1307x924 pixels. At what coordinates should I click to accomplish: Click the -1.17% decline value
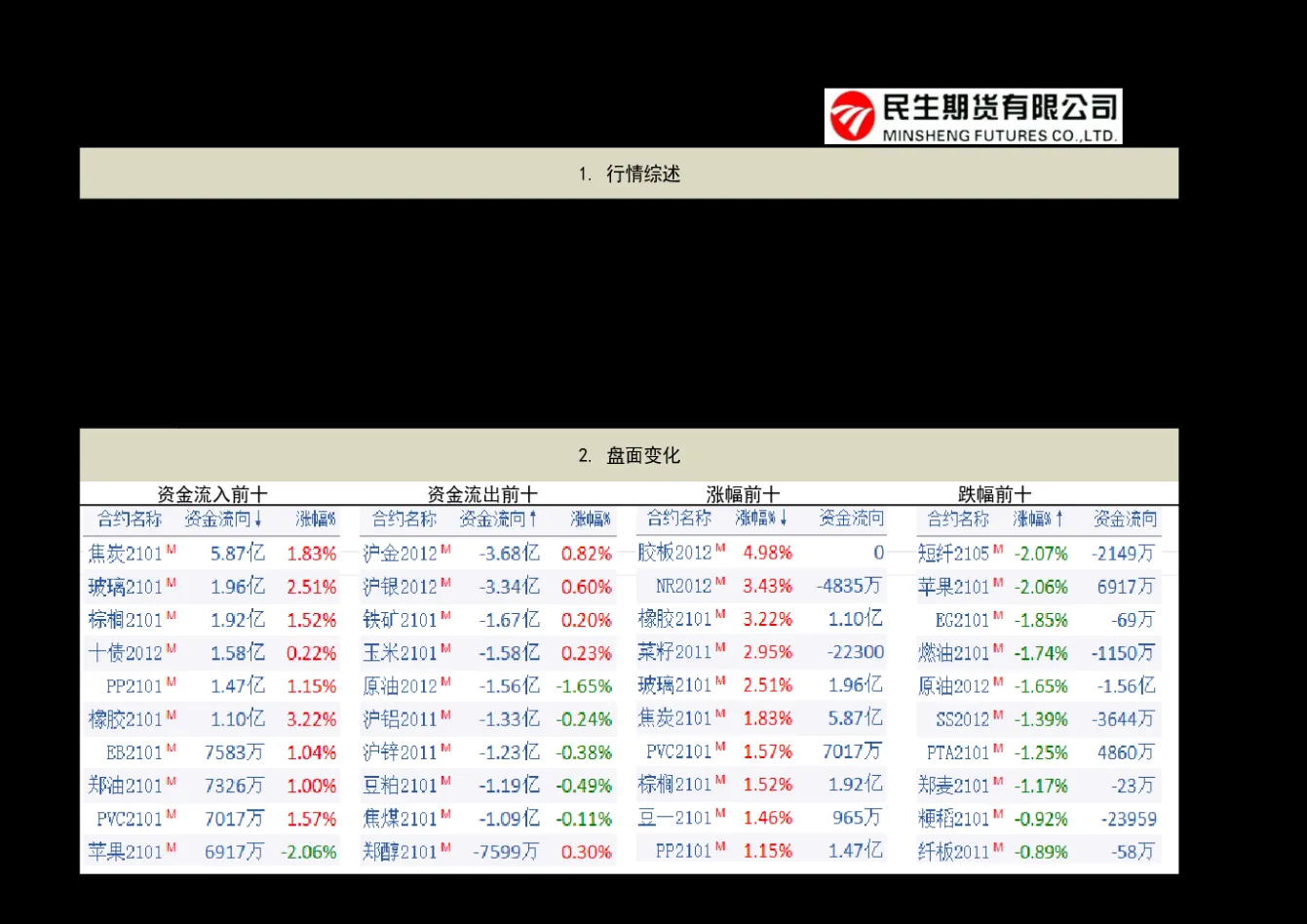[1041, 786]
